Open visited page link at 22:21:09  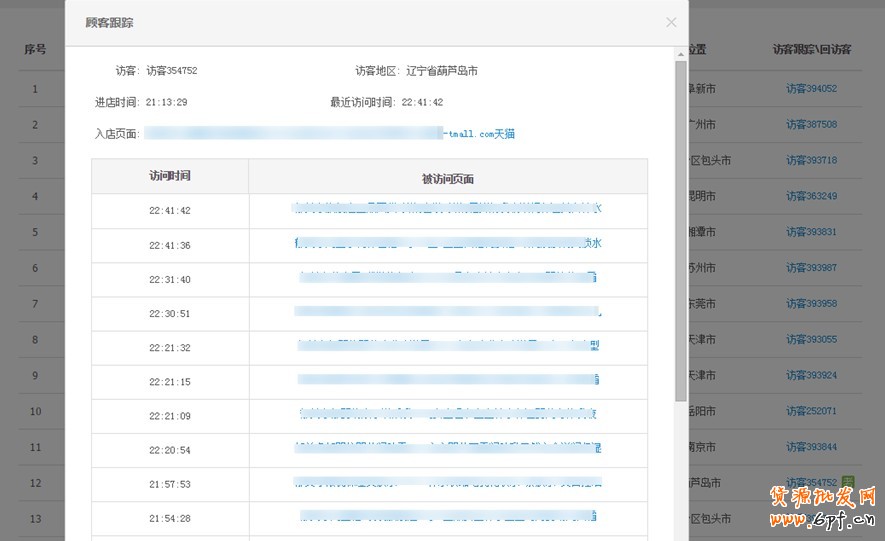tap(447, 414)
